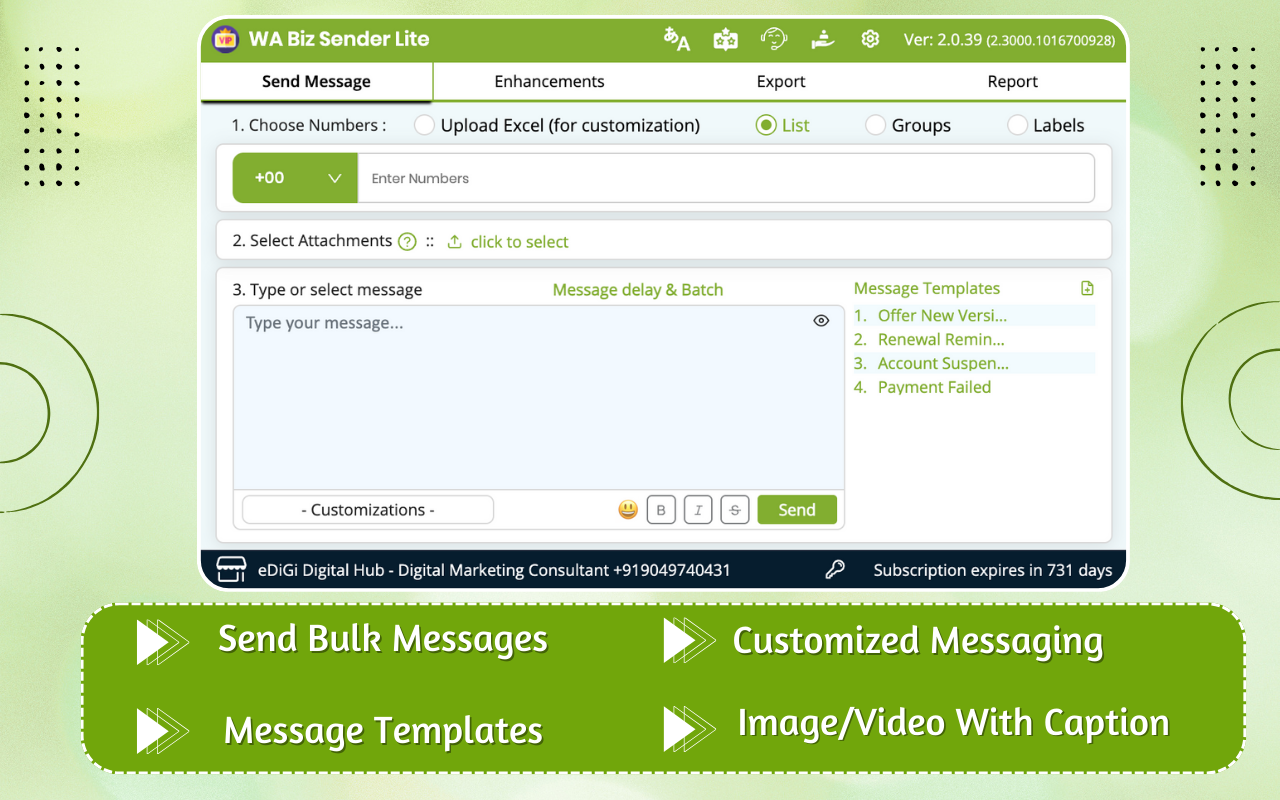1280x800 pixels.
Task: Select Upload Excel (for customization)
Action: pyautogui.click(x=424, y=125)
